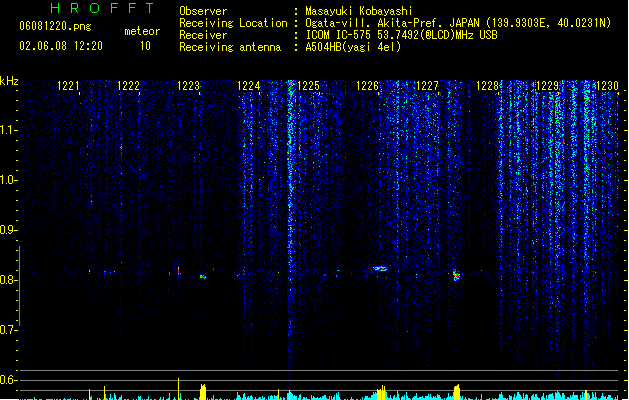Select the 1227 time marker

tap(428, 86)
